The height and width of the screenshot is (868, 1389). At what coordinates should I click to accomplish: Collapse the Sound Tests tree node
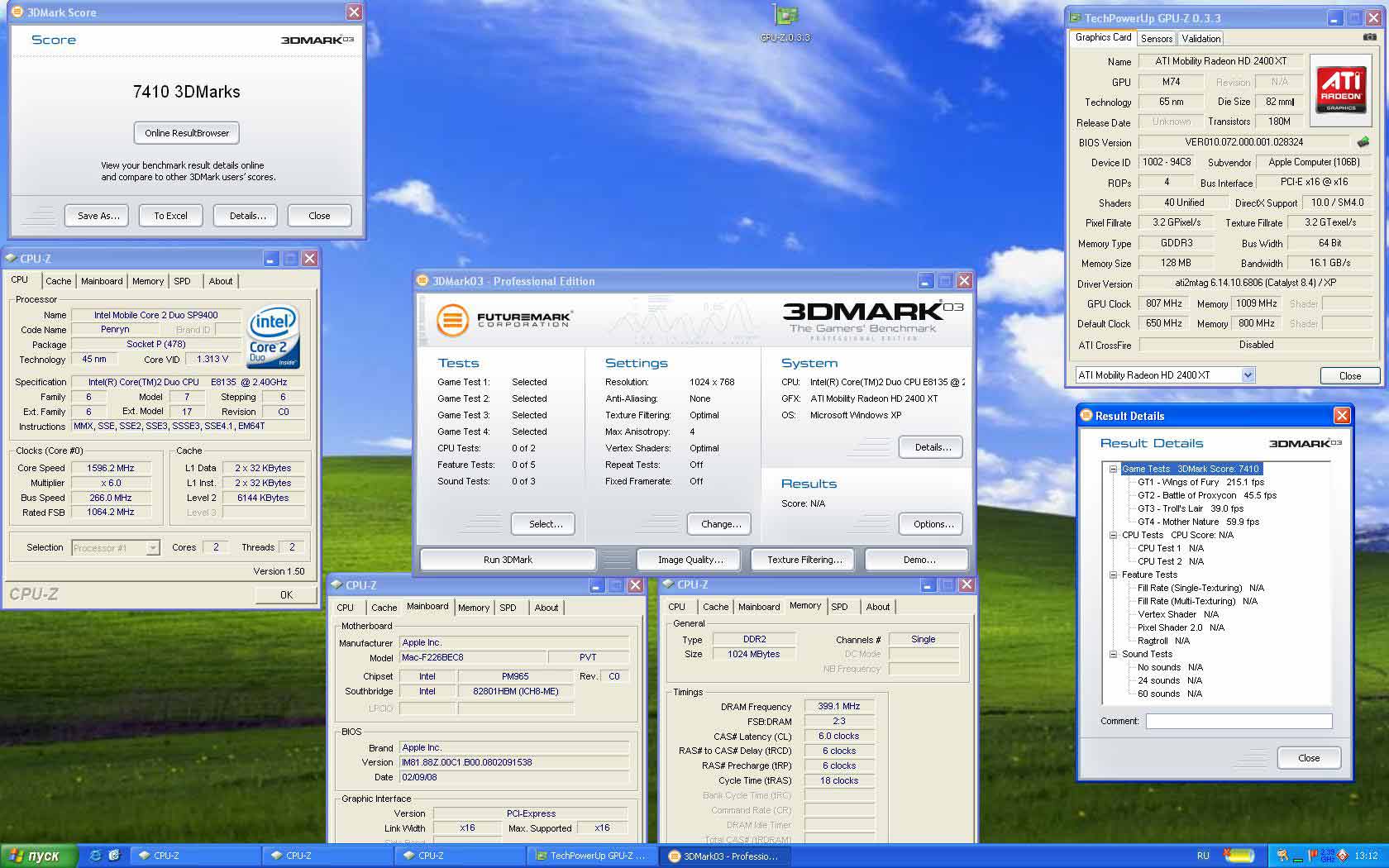[x=1113, y=654]
